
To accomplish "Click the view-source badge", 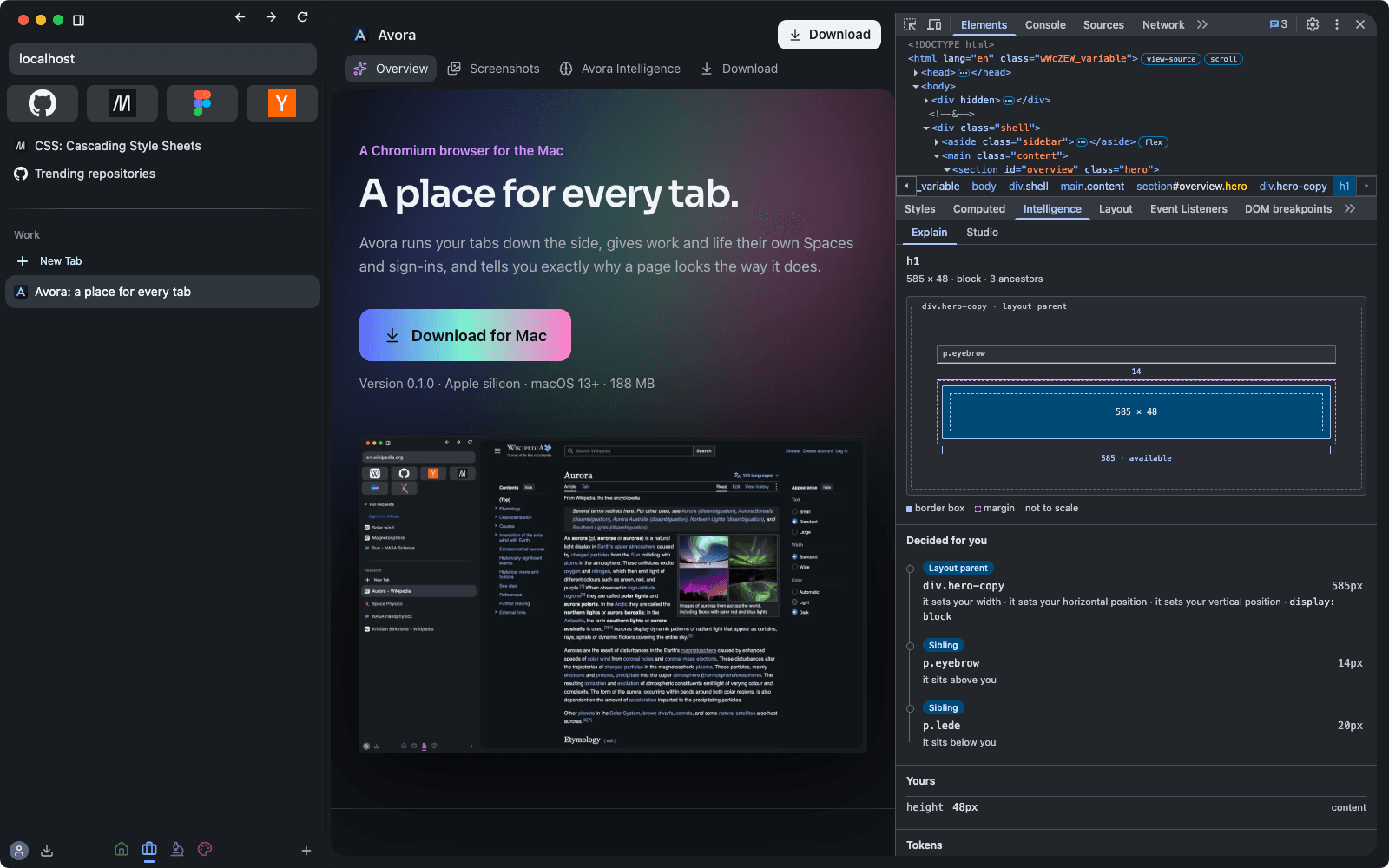I will [1170, 59].
